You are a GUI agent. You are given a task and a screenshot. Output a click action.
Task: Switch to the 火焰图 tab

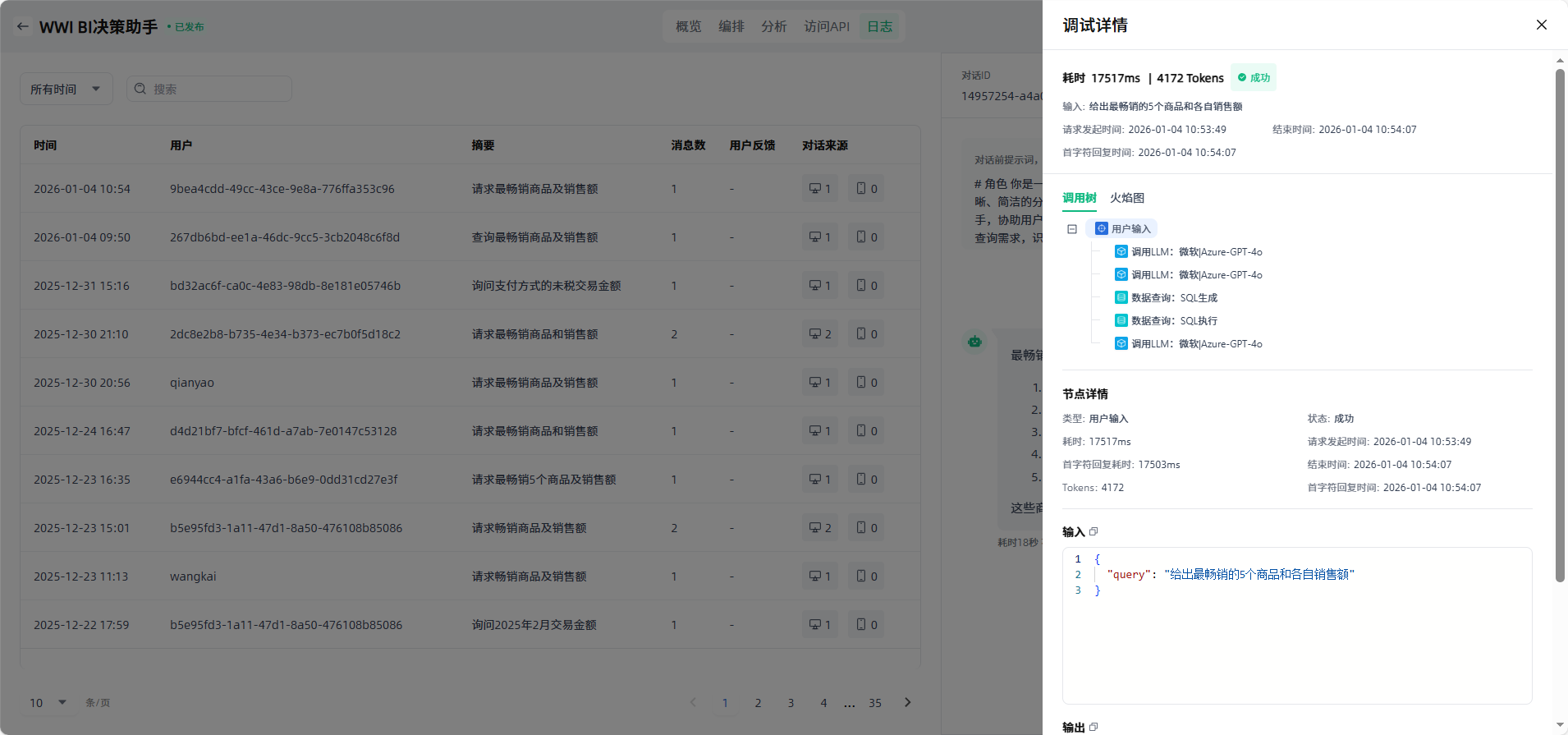[x=1126, y=198]
